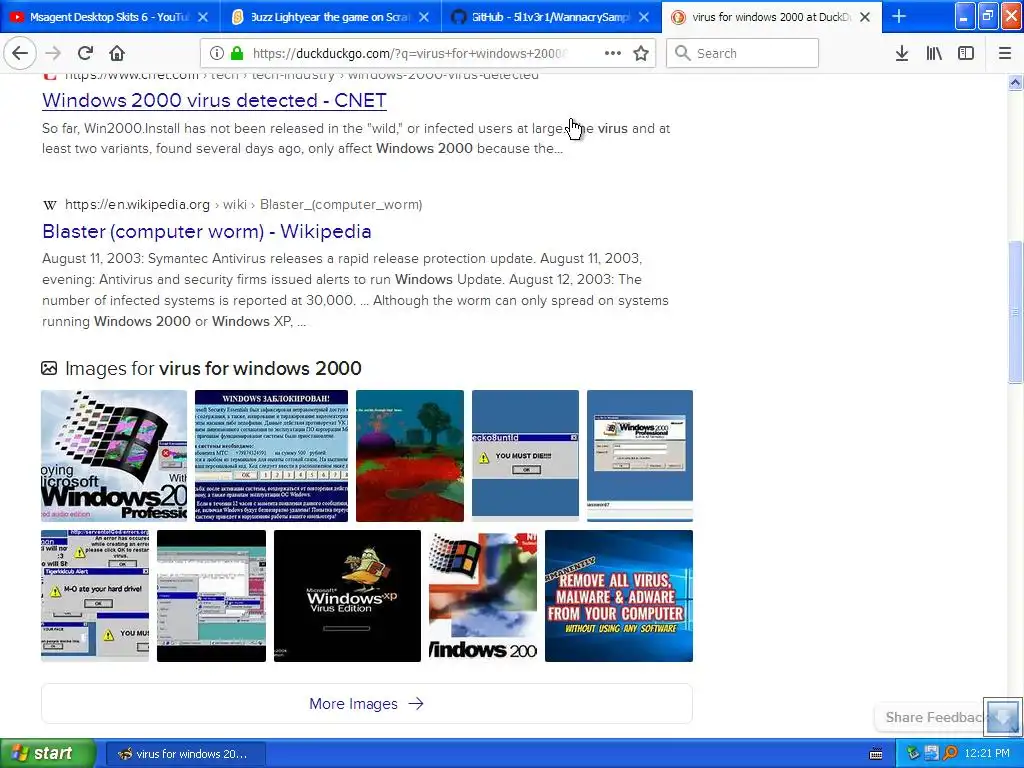The width and height of the screenshot is (1024, 768).
Task: Open Windows XP Virus Edition thumbnail
Action: pos(347,596)
